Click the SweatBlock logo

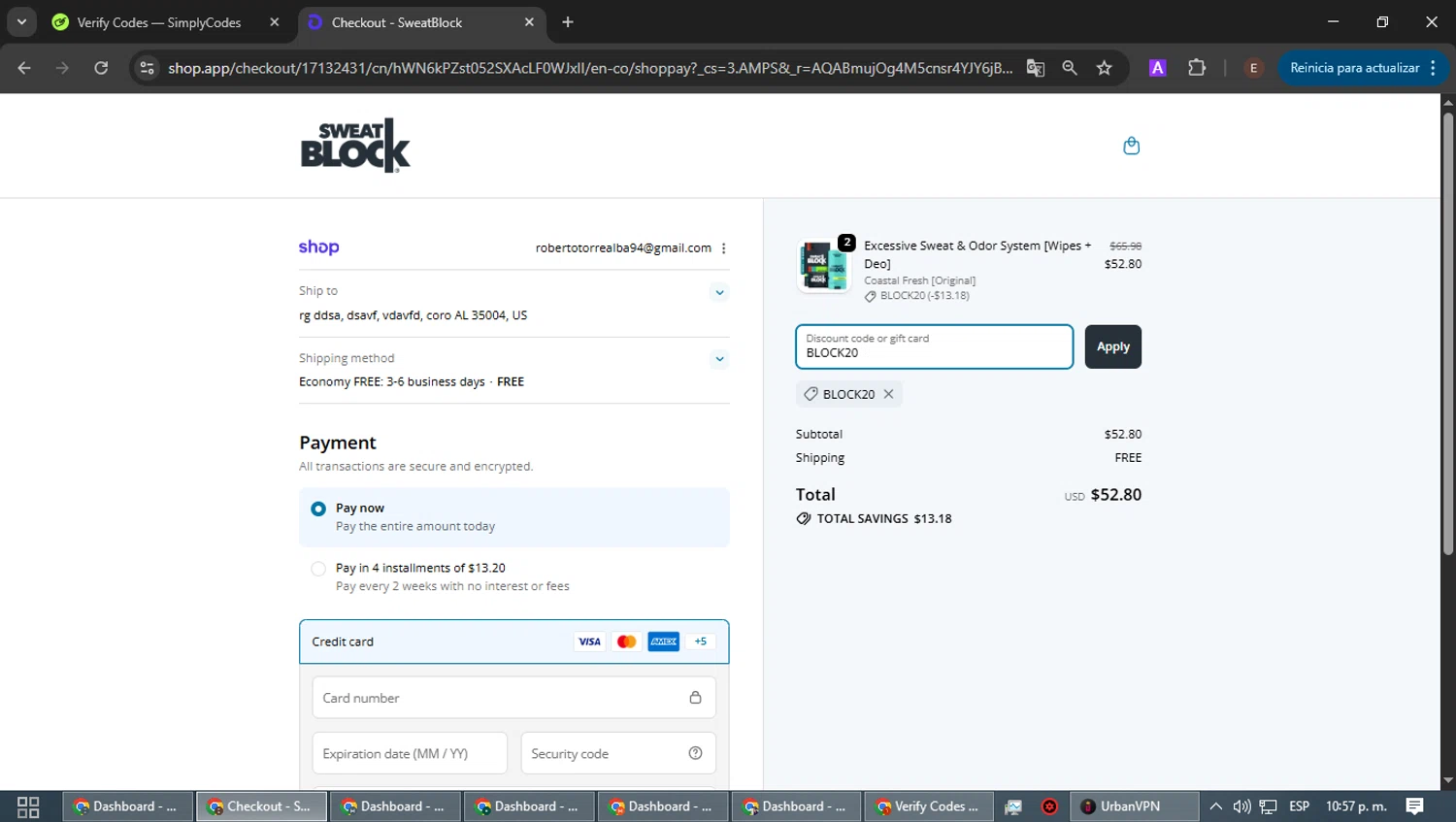coord(355,146)
